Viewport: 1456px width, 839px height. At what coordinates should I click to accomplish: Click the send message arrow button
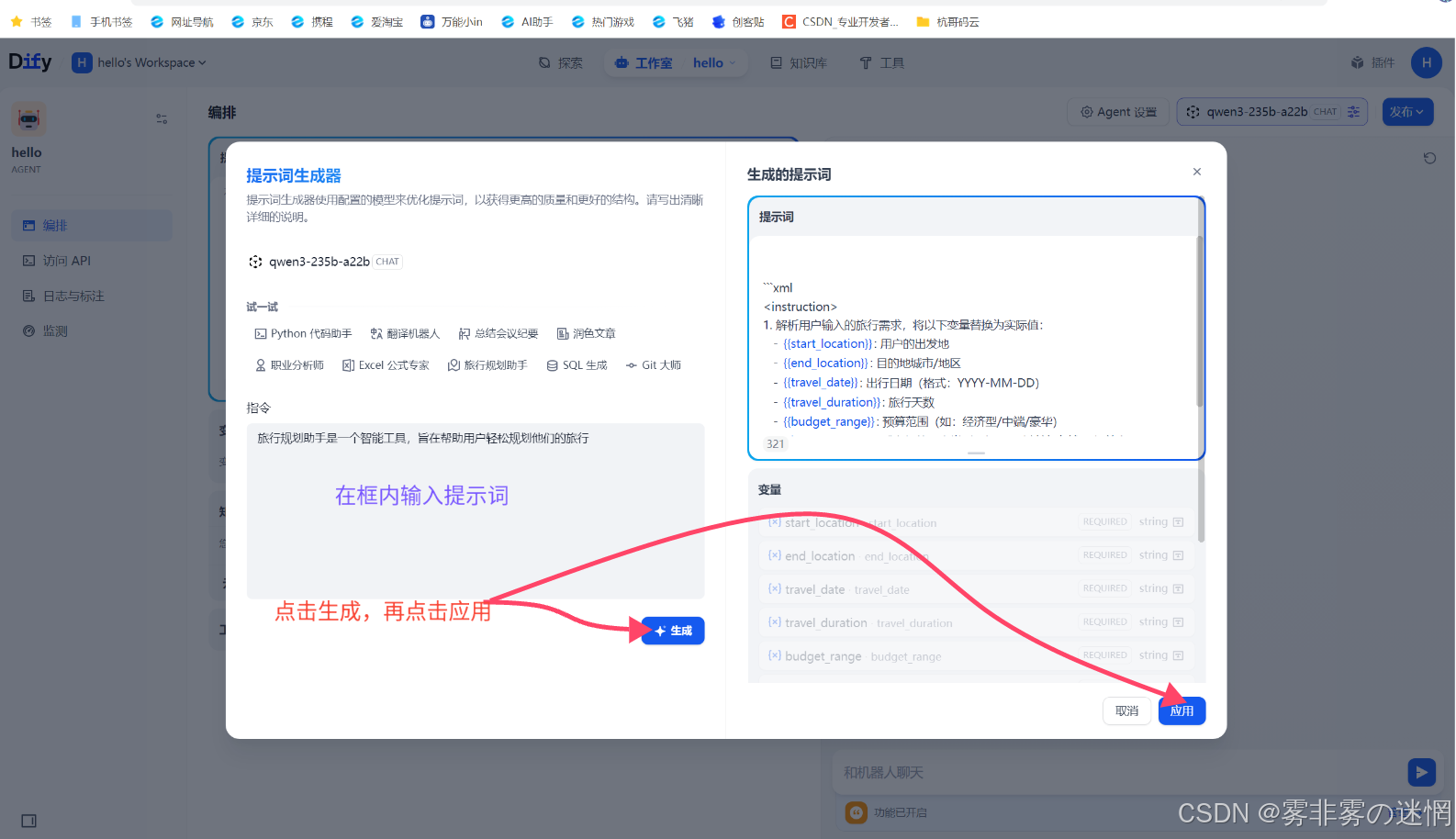(1421, 772)
